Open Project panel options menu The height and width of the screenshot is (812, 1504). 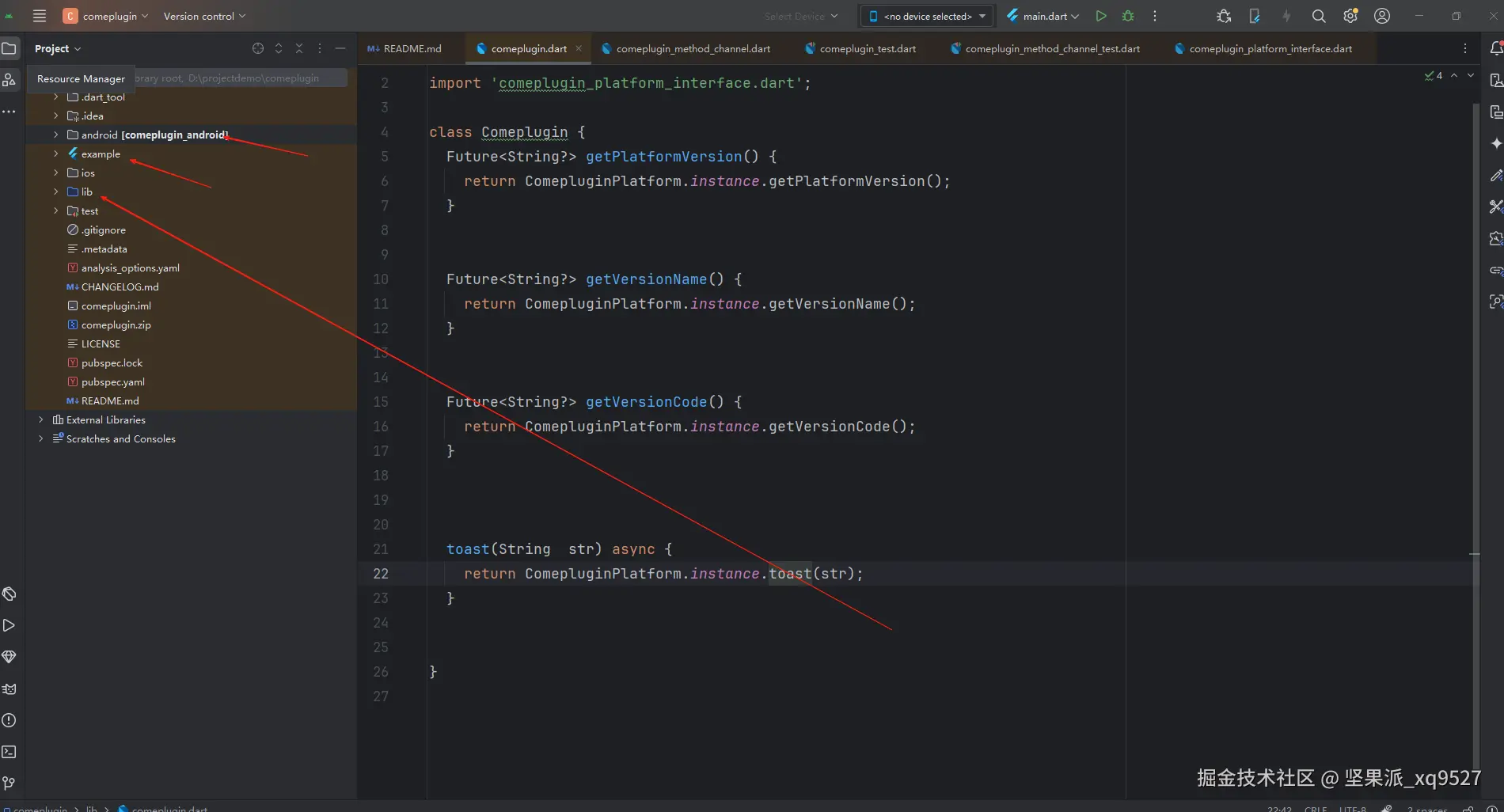(x=320, y=48)
